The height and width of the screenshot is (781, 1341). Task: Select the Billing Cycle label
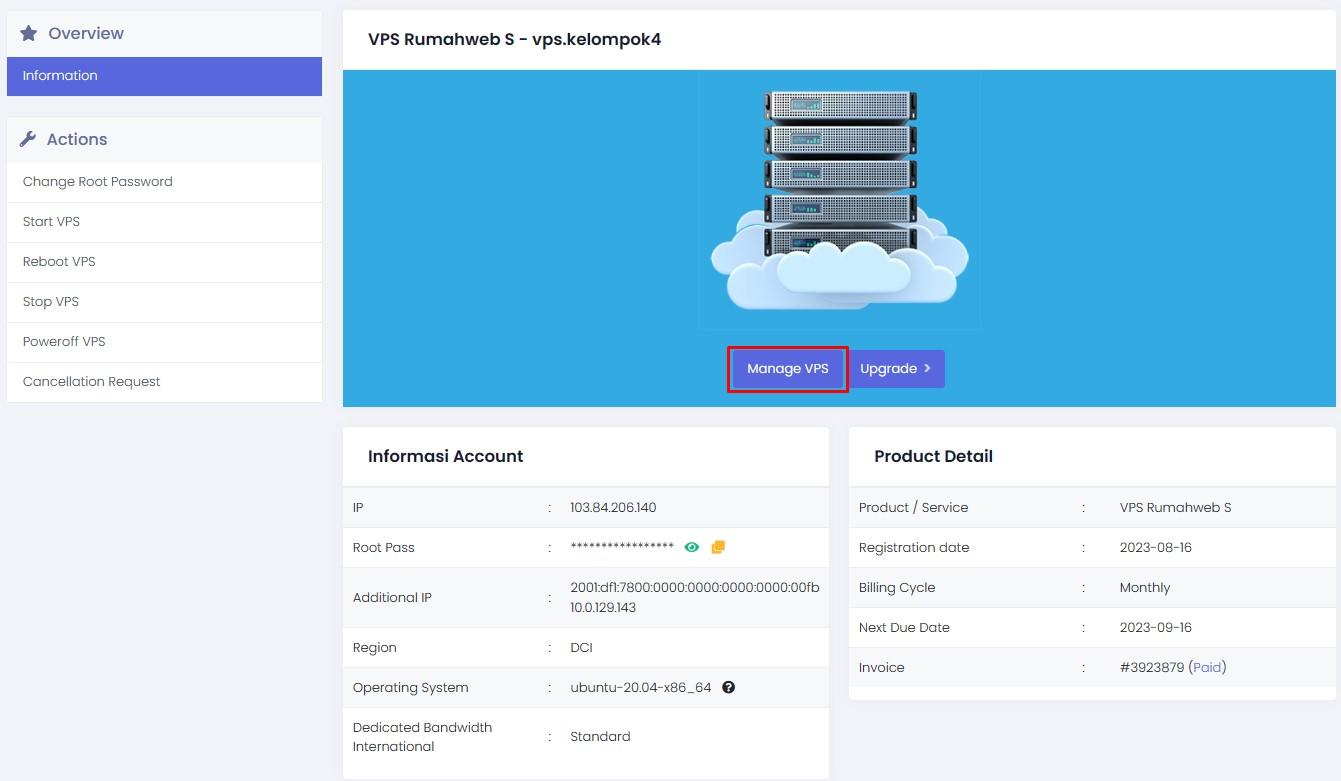coord(897,587)
